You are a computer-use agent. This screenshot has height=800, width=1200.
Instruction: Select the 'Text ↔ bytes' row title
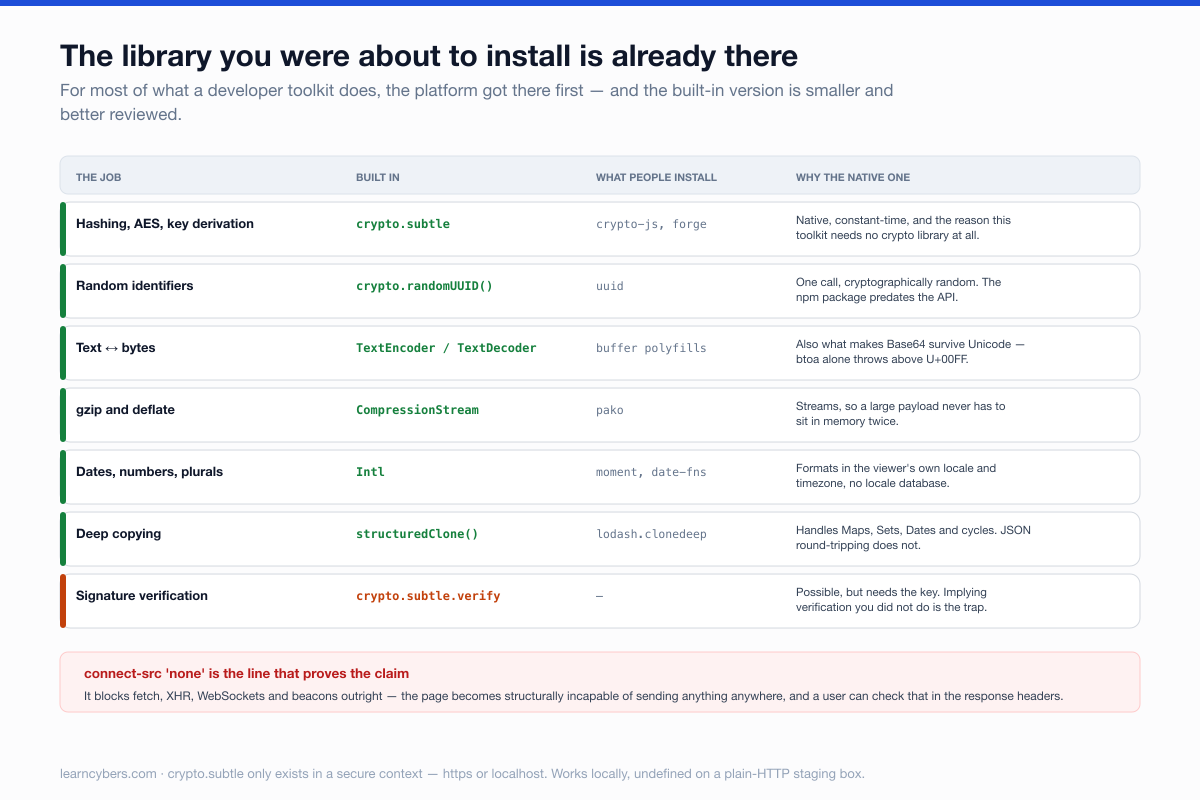click(x=116, y=348)
